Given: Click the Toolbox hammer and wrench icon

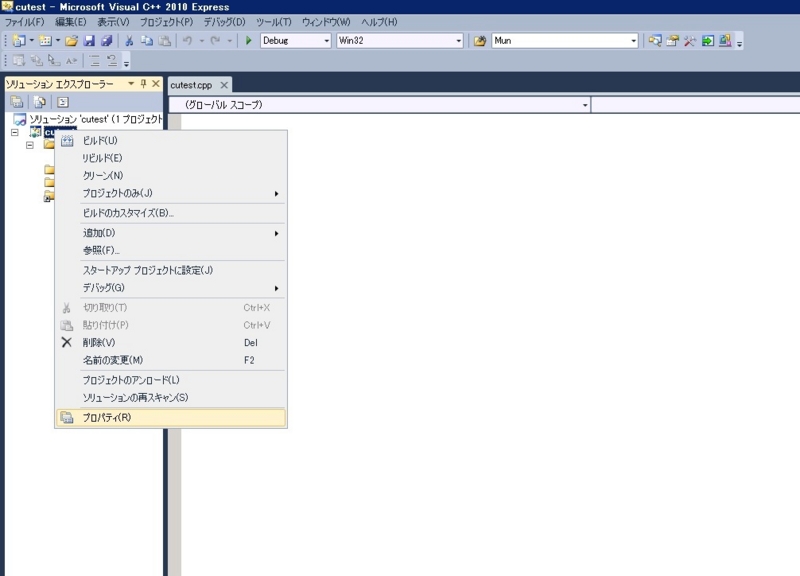Looking at the screenshot, I should pyautogui.click(x=690, y=41).
